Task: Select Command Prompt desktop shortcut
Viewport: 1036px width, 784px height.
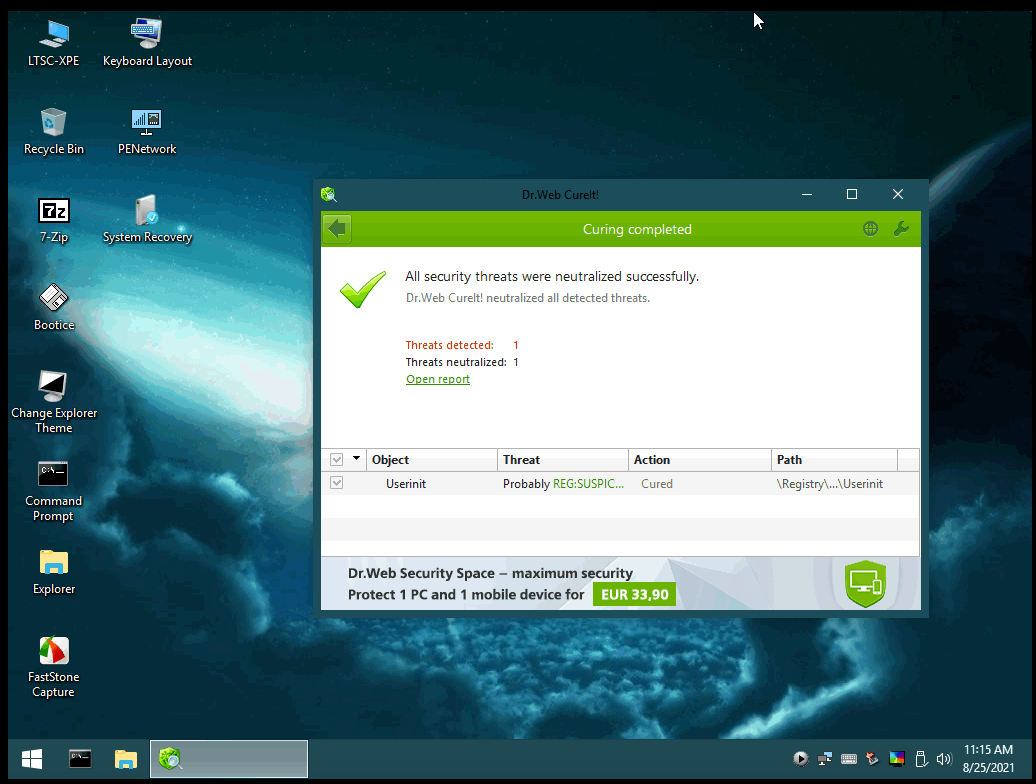Action: [54, 491]
